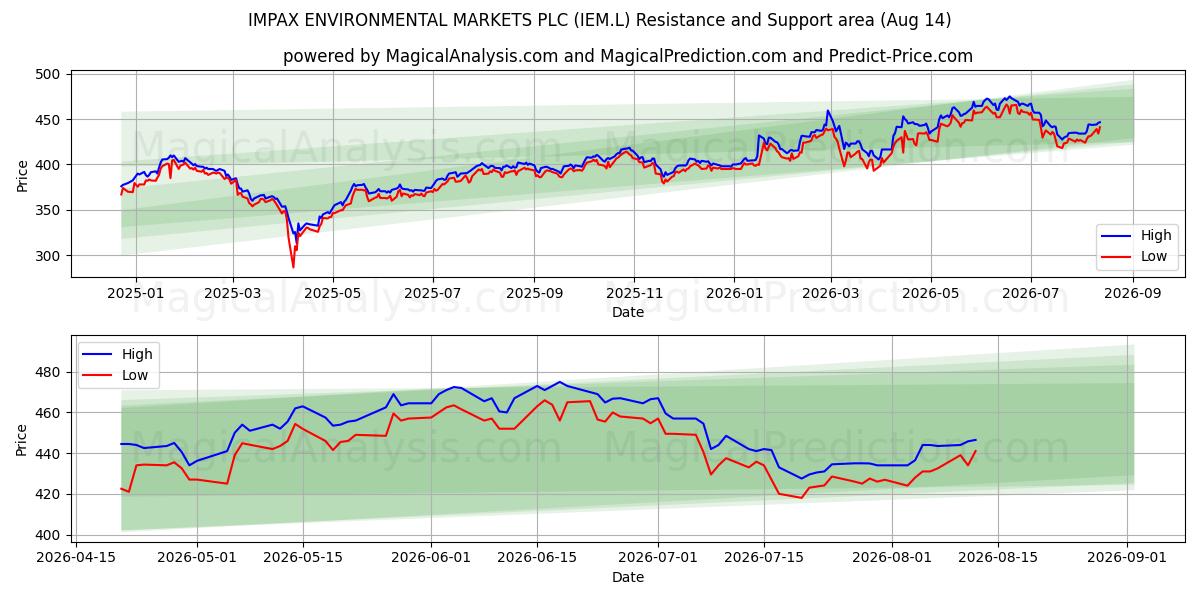Click the 2025-01 date tick label
1200x600 pixels.
tap(134, 293)
